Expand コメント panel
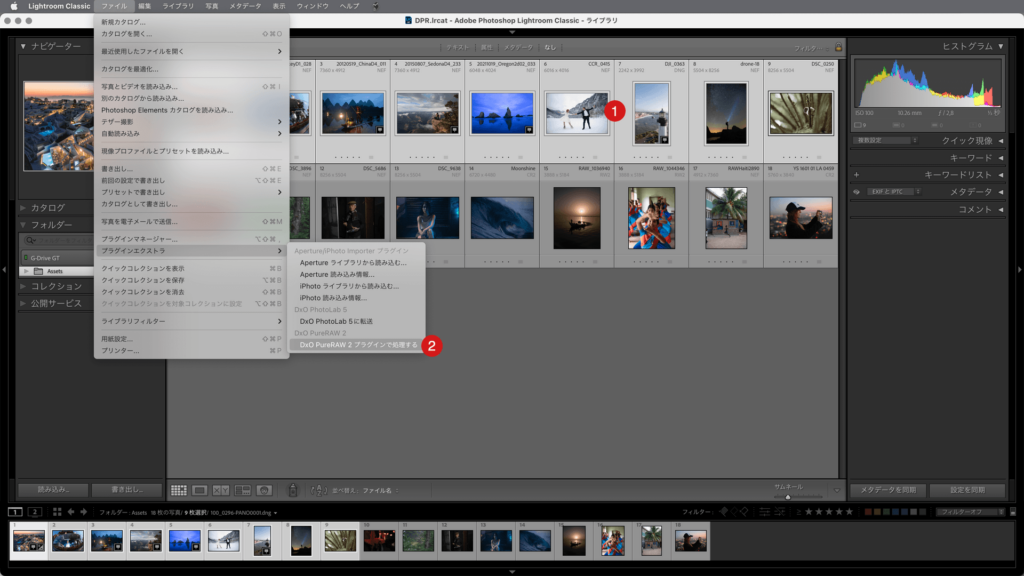The width and height of the screenshot is (1024, 576). (x=1000, y=209)
